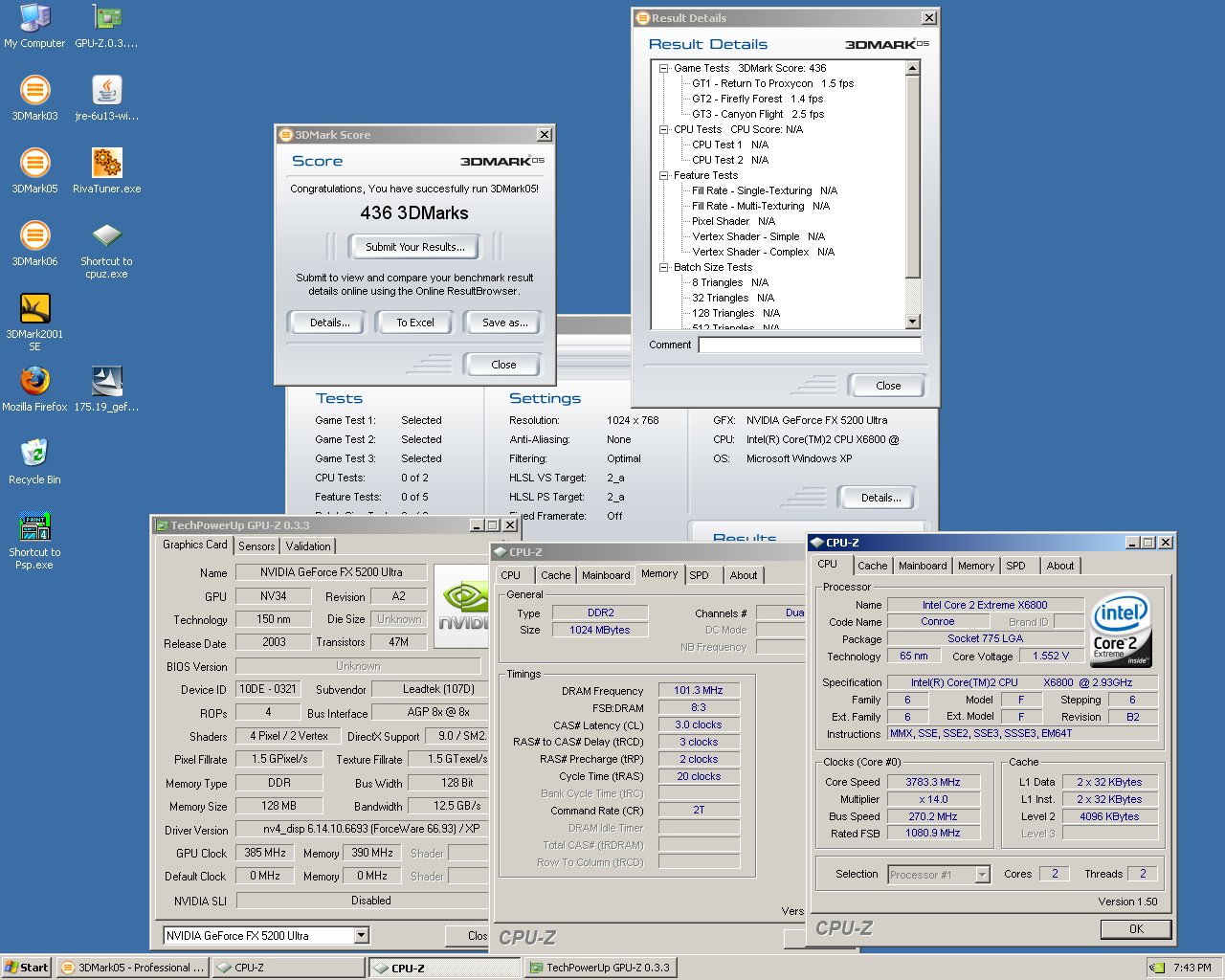Image resolution: width=1225 pixels, height=980 pixels.
Task: Open the About tab in right CPU-Z window
Action: [x=1059, y=566]
